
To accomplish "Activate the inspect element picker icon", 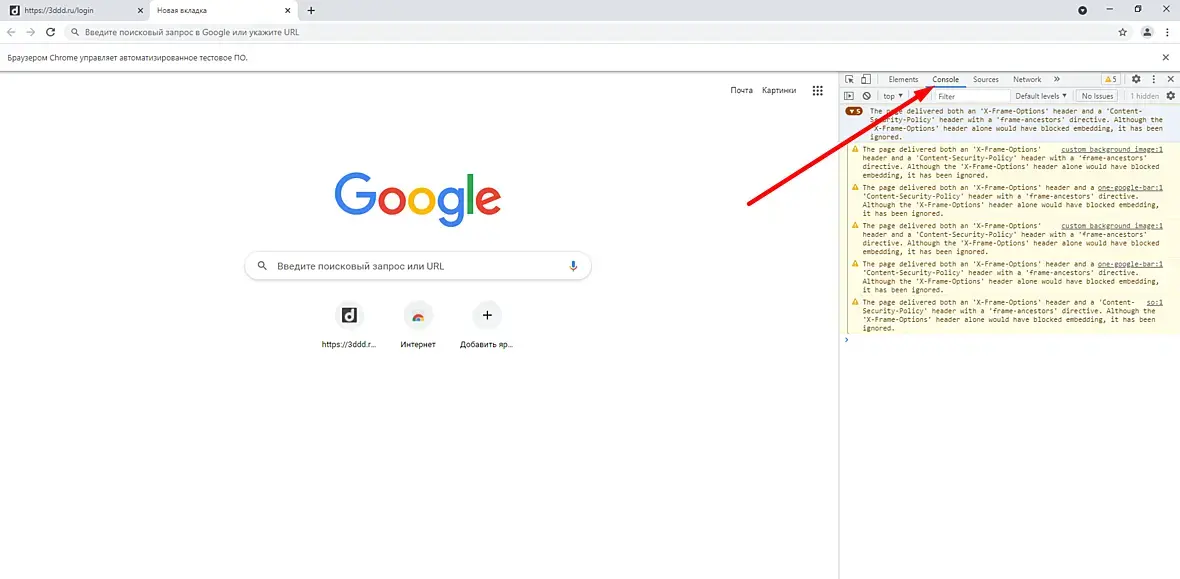I will pyautogui.click(x=850, y=79).
